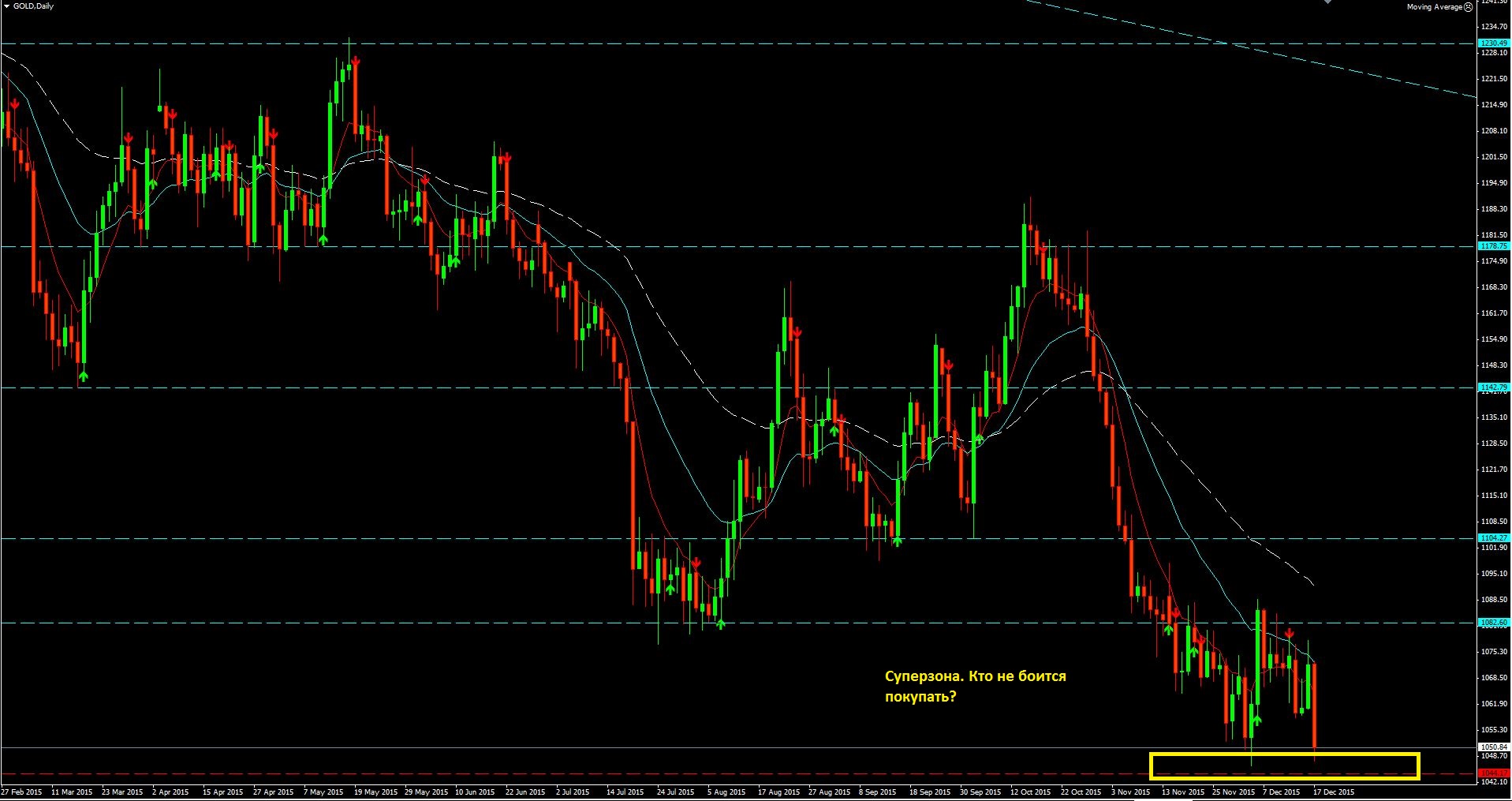Click the 12 Oct 2015 date label
This screenshot has width=1512, height=801.
click(x=1030, y=792)
